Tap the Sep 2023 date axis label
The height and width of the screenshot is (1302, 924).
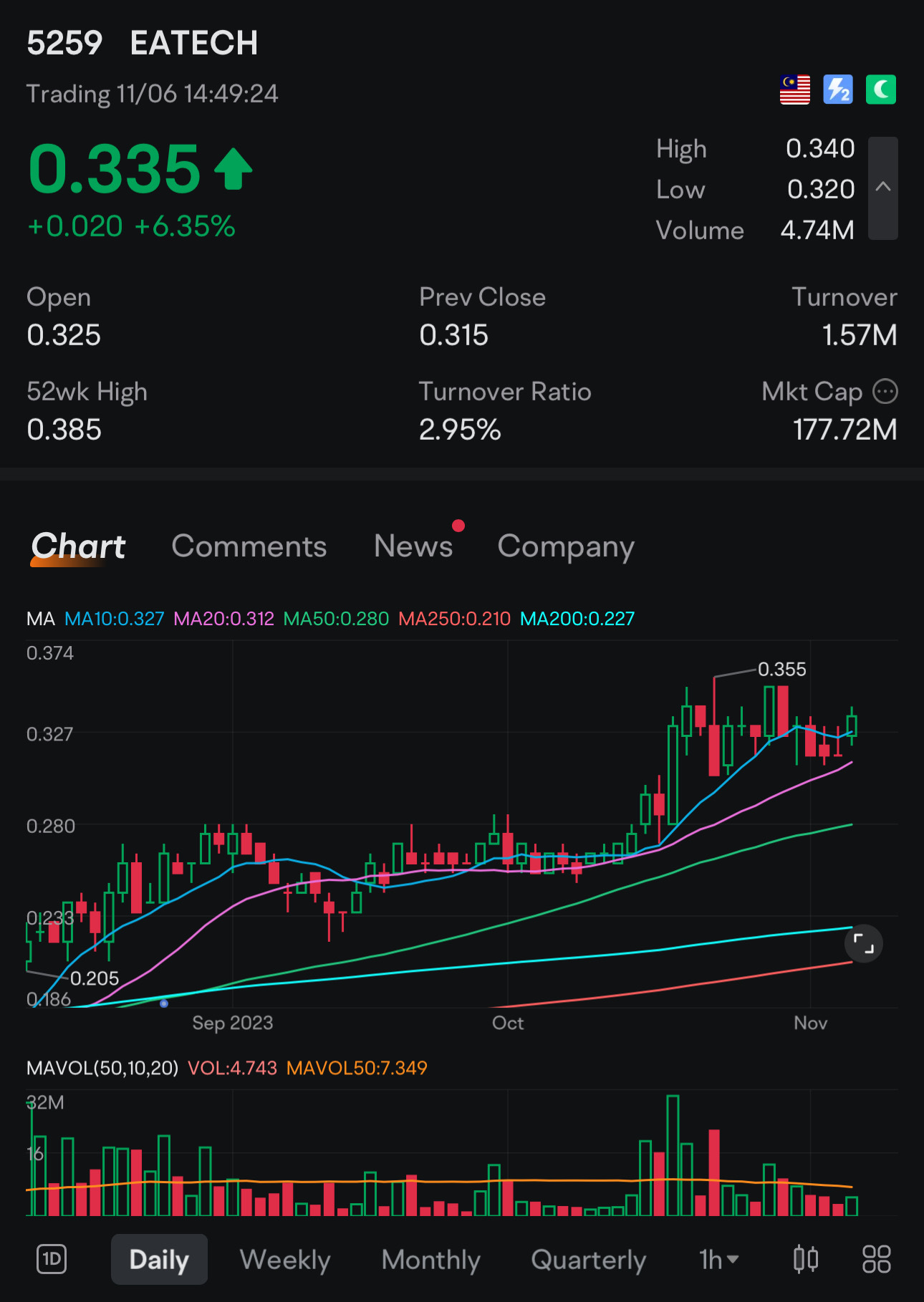coord(233,1023)
